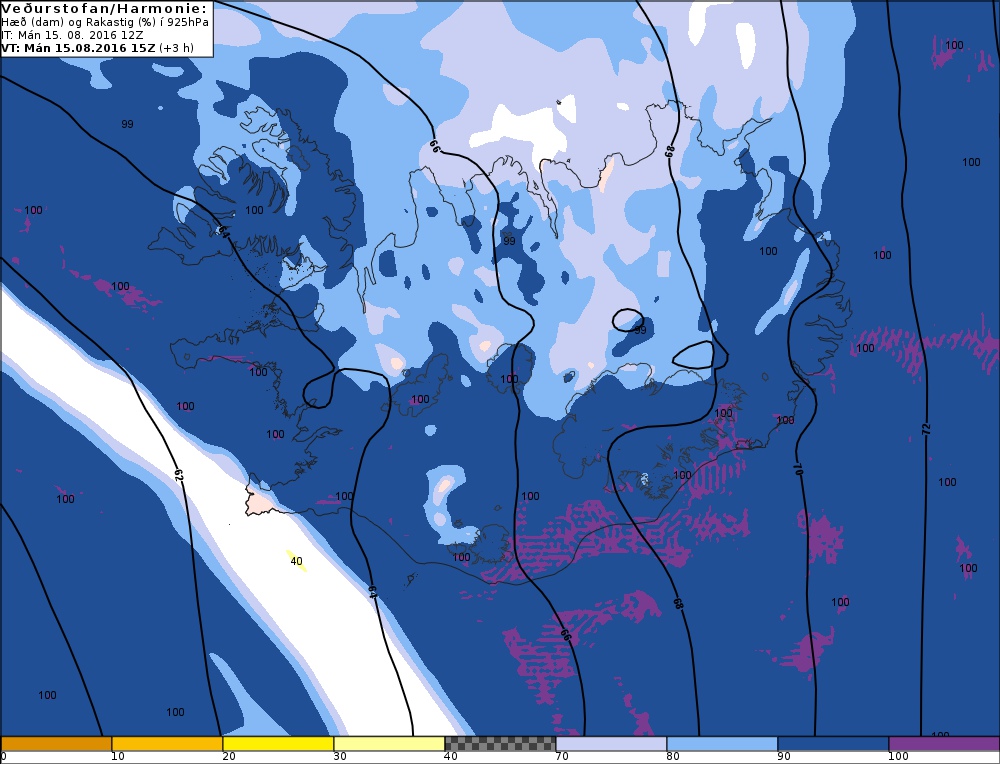The width and height of the screenshot is (1000, 764).
Task: Click the 'Veðurstofan/Harmonie:' title text
Action: (105, 8)
